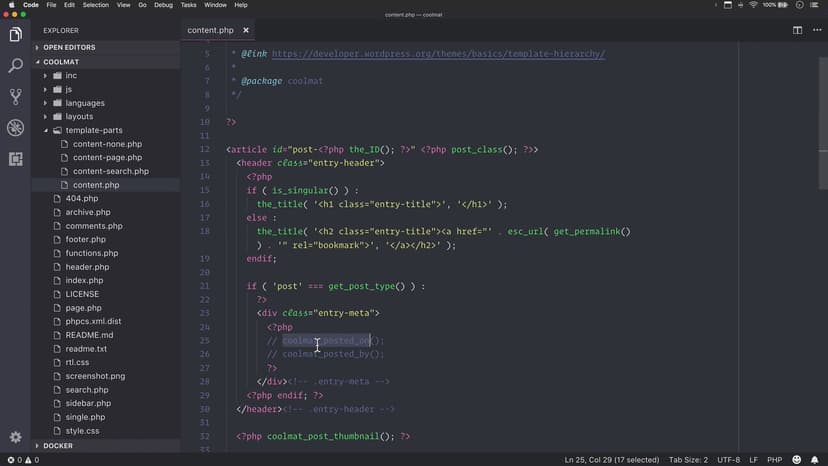Open the Selection menu
Screen dimensions: 828x466
click(96, 5)
